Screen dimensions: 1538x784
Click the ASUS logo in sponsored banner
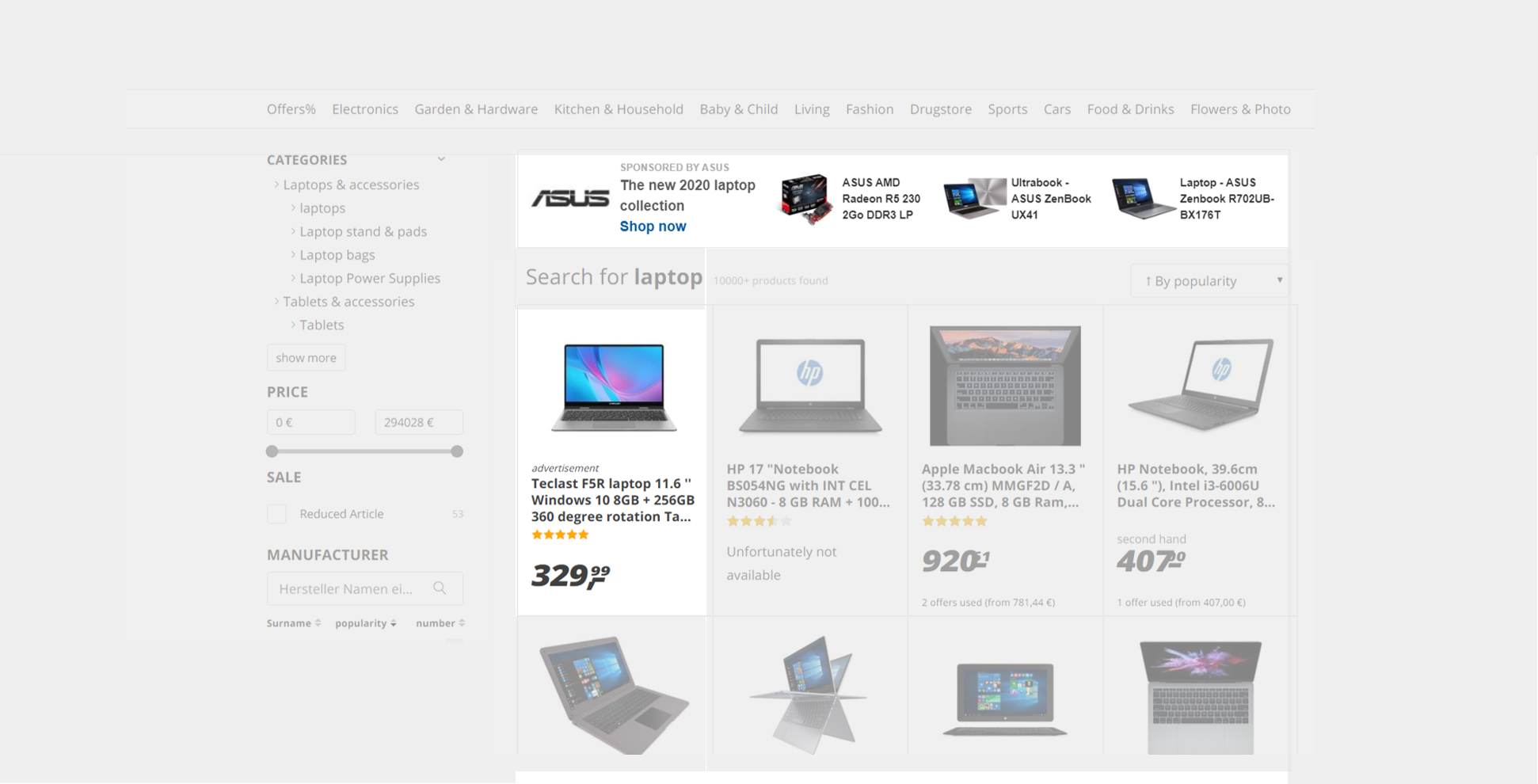570,198
